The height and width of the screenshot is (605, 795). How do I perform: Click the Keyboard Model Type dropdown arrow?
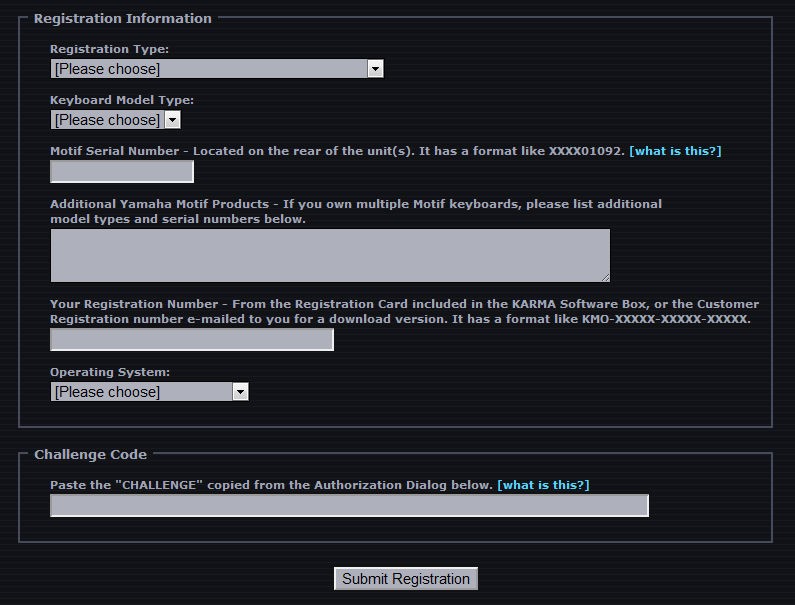(172, 120)
